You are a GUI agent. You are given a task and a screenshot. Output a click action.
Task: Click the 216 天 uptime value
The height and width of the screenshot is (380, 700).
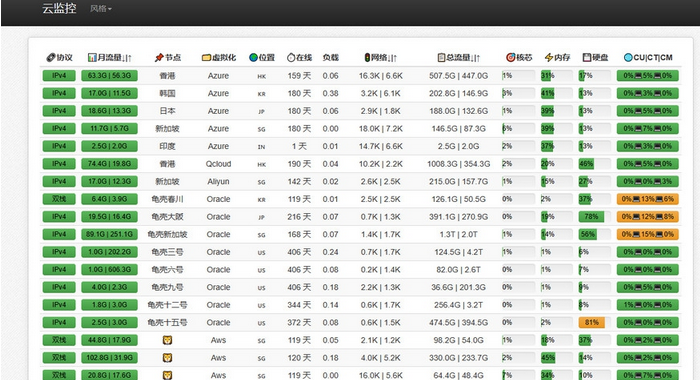(299, 217)
